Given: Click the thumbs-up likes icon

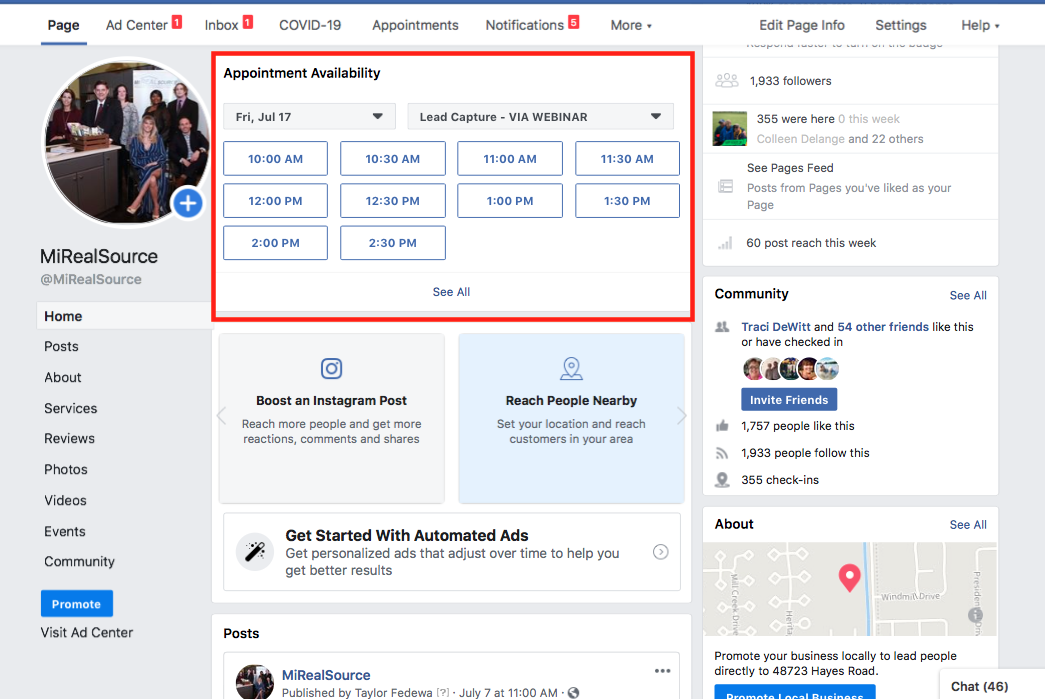Looking at the screenshot, I should tap(722, 426).
